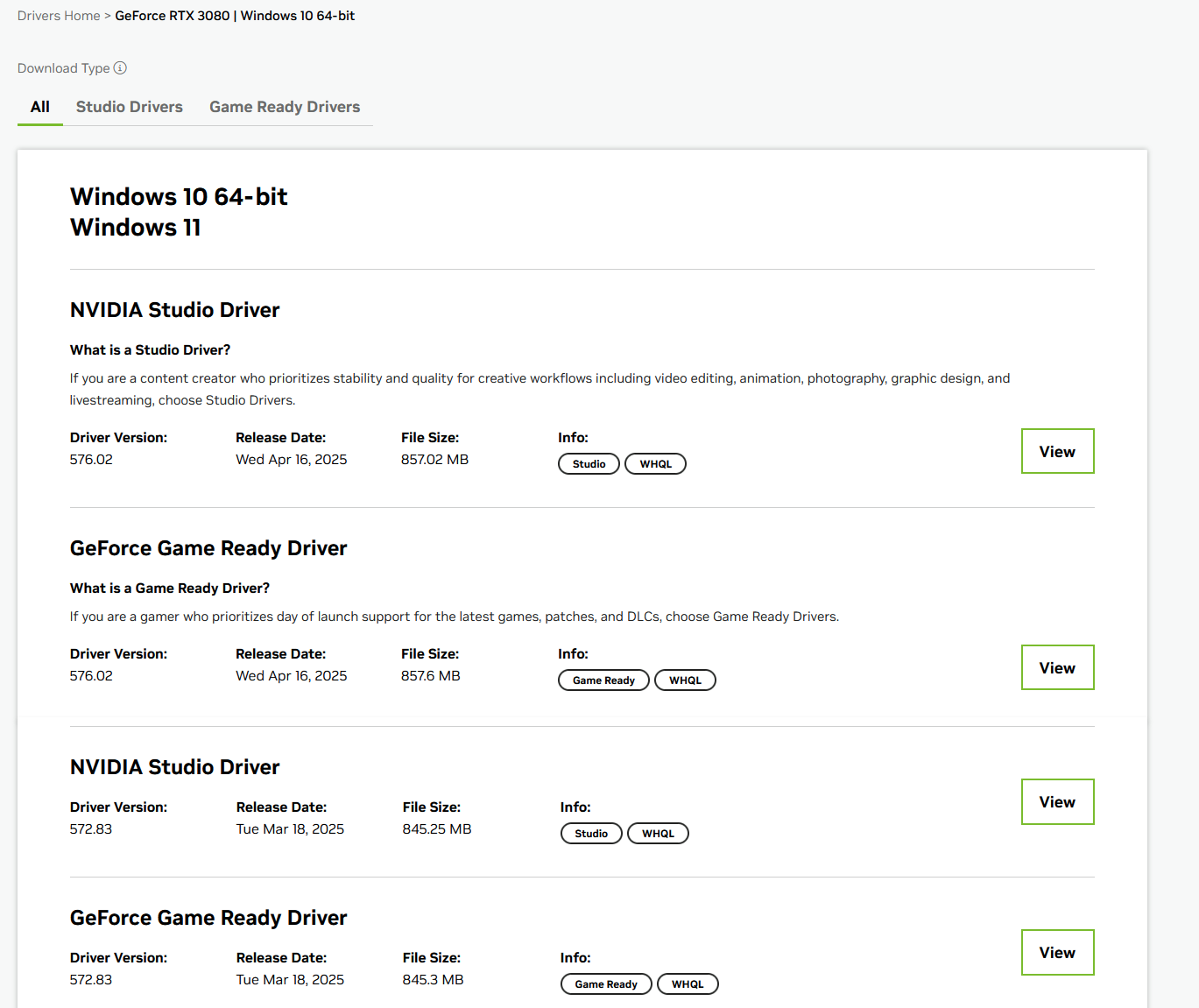
Task: View Studio Driver 576.02 details
Action: tap(1057, 451)
